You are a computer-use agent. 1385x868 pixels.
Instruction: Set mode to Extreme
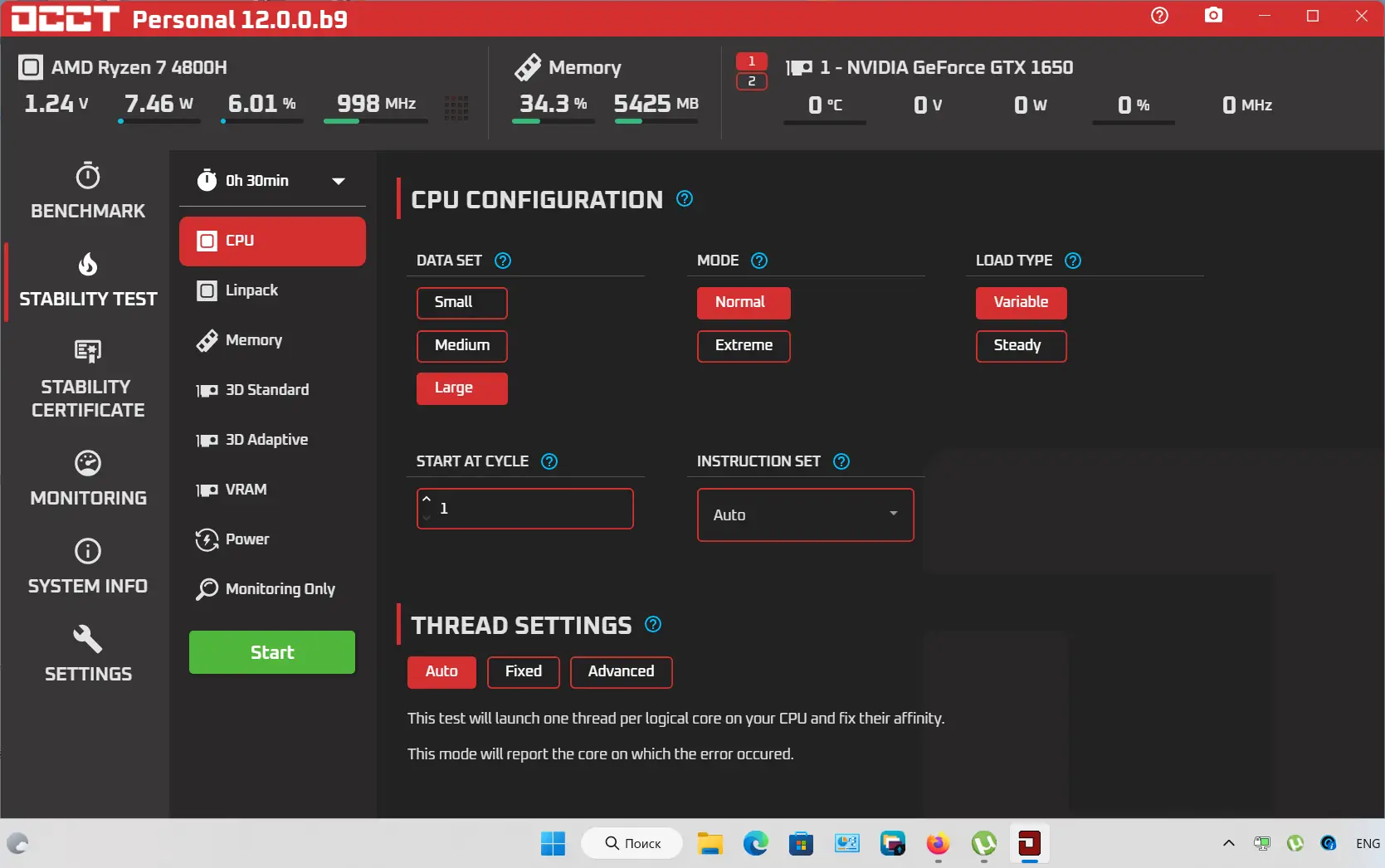pyautogui.click(x=744, y=346)
